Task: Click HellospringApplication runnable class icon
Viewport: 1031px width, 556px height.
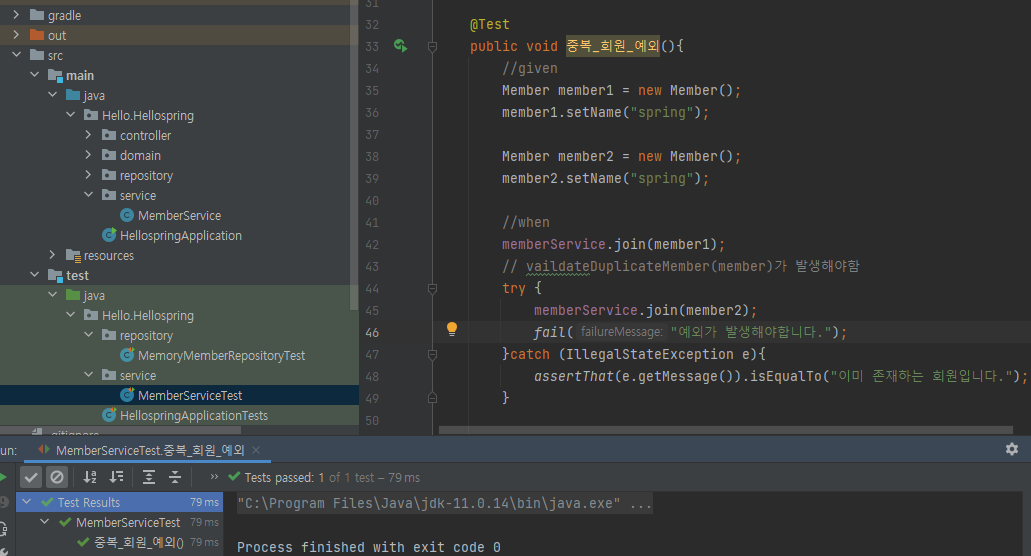Action: click(x=109, y=235)
